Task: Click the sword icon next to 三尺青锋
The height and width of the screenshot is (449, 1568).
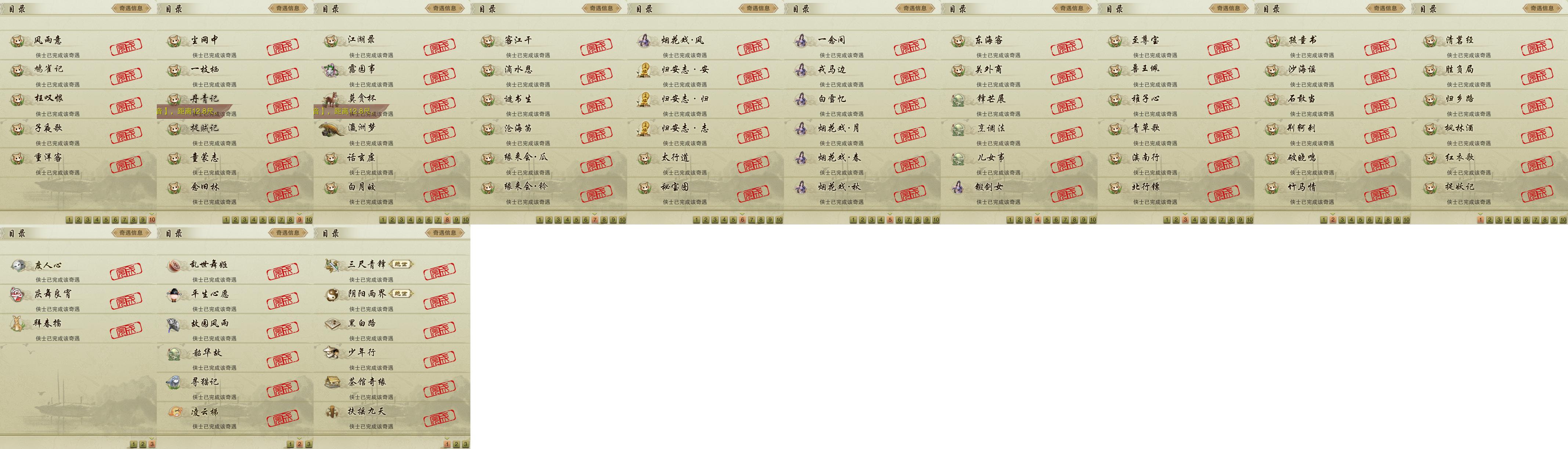Action: tap(332, 265)
